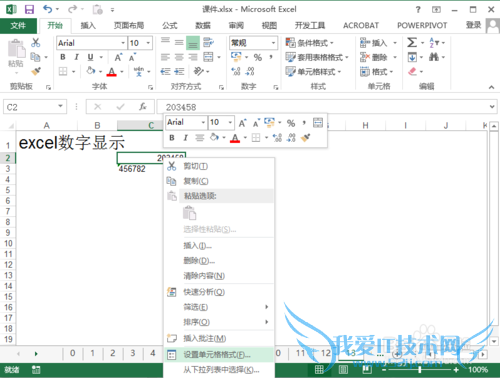The width and height of the screenshot is (500, 378).
Task: Click the Sort and Filter icon
Action: point(434,43)
